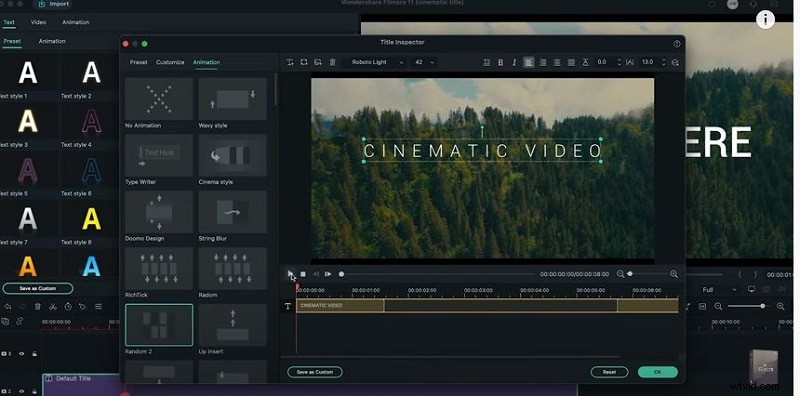Open the Roboto Light font dropdown

coord(378,62)
